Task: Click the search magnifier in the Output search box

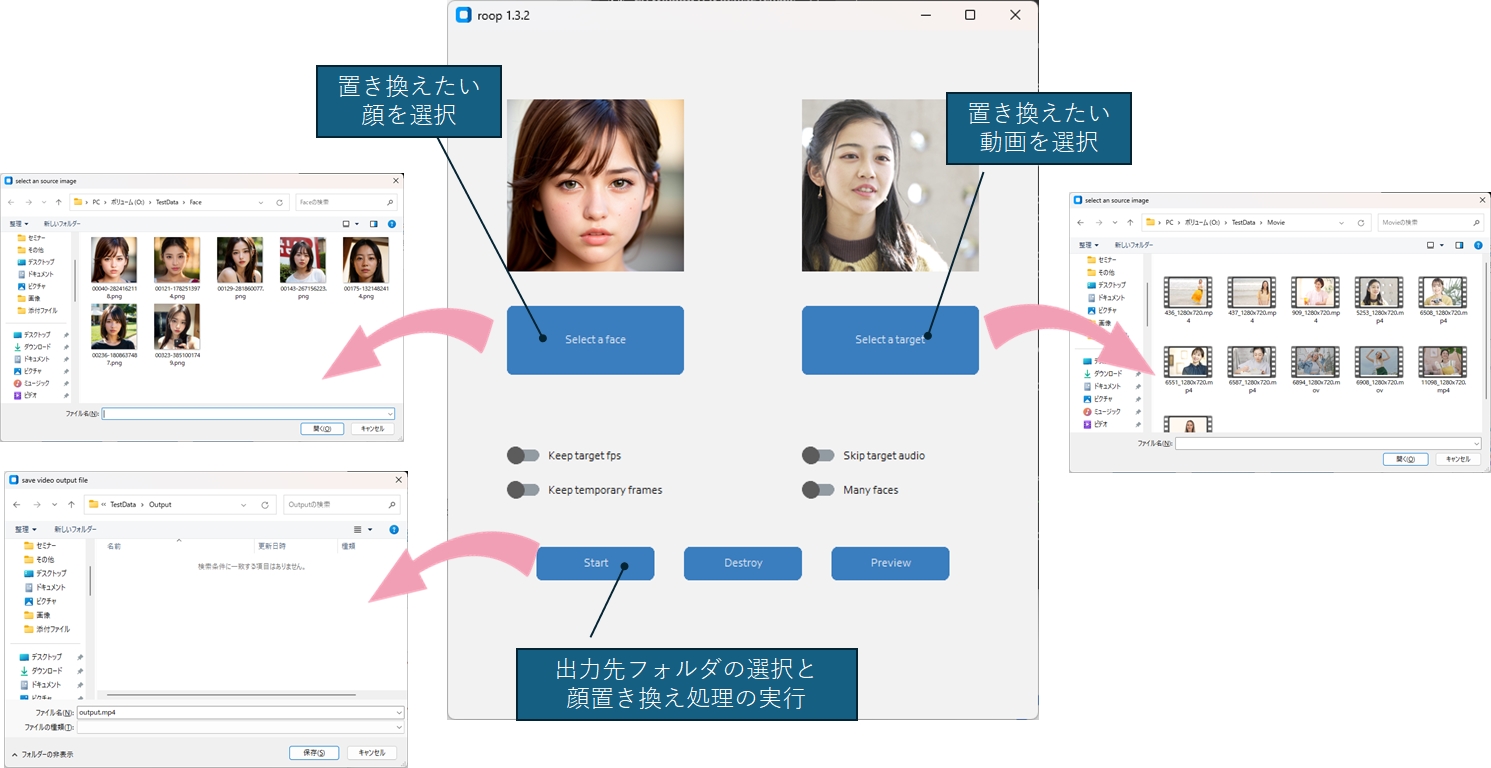Action: tap(391, 503)
